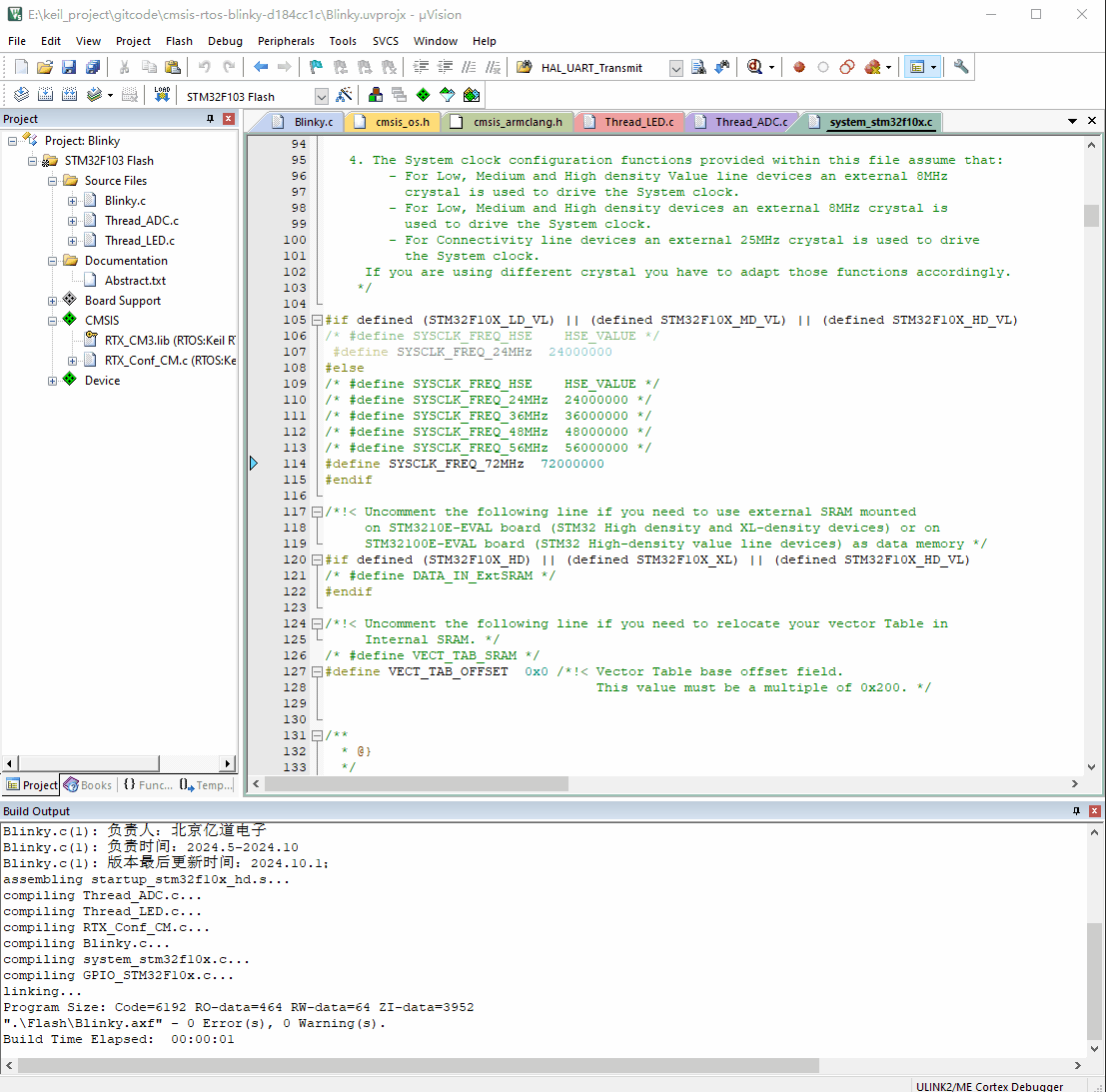Expand the Board Support node
Screen dimensions: 1106x1092
(x=53, y=301)
